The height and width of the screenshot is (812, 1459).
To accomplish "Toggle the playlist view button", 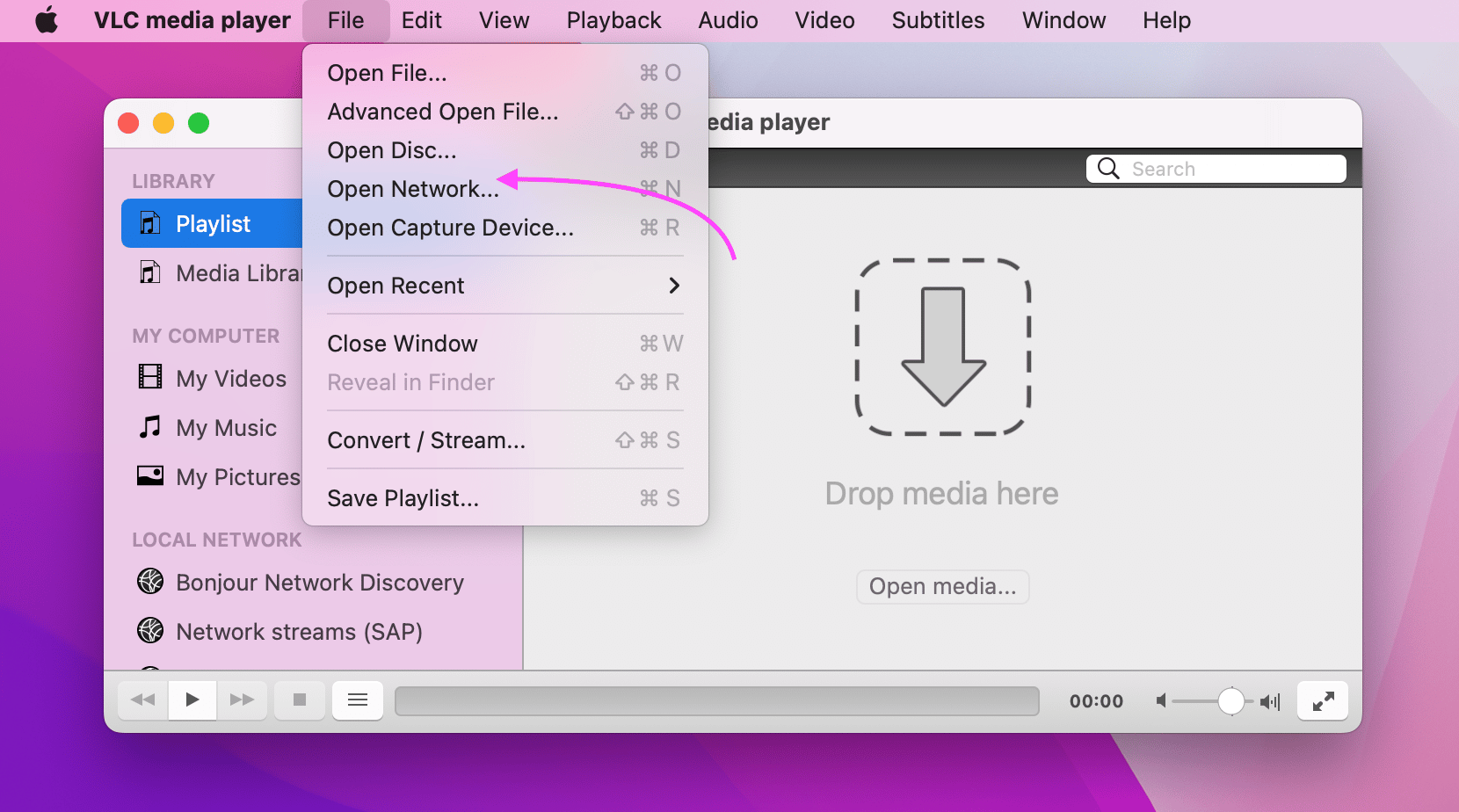I will point(358,700).
